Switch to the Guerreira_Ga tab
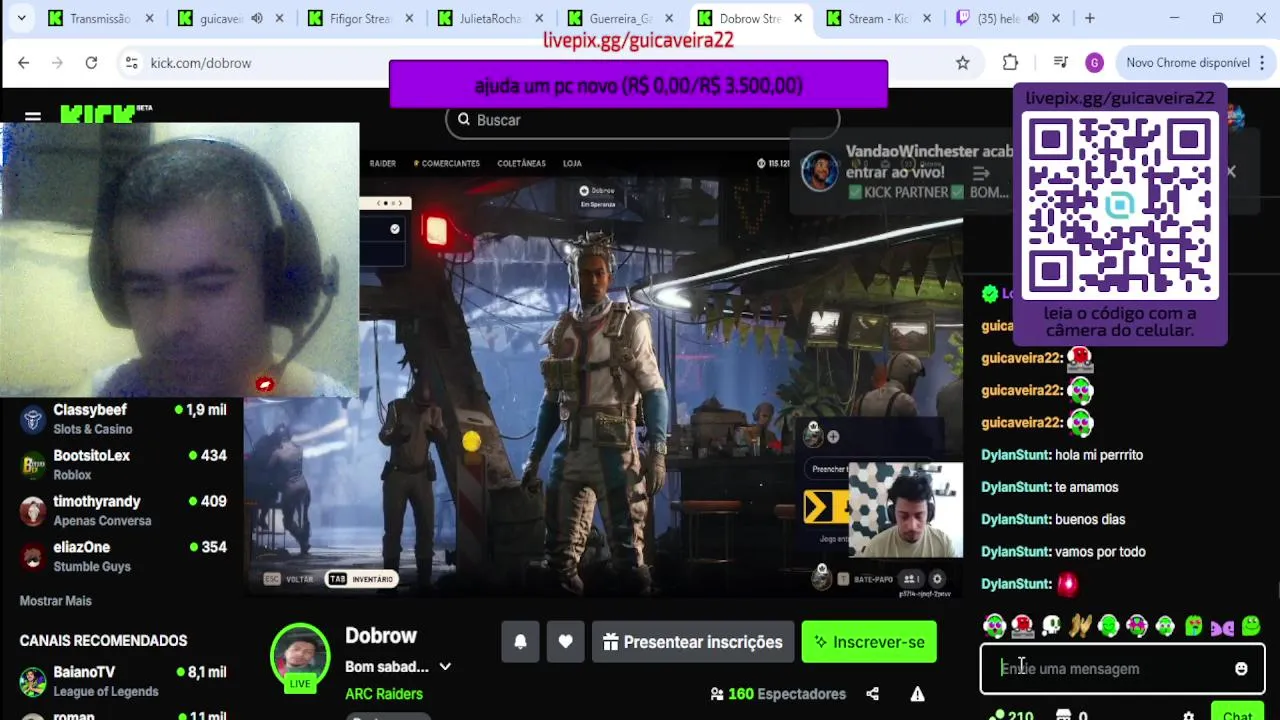 click(x=621, y=18)
